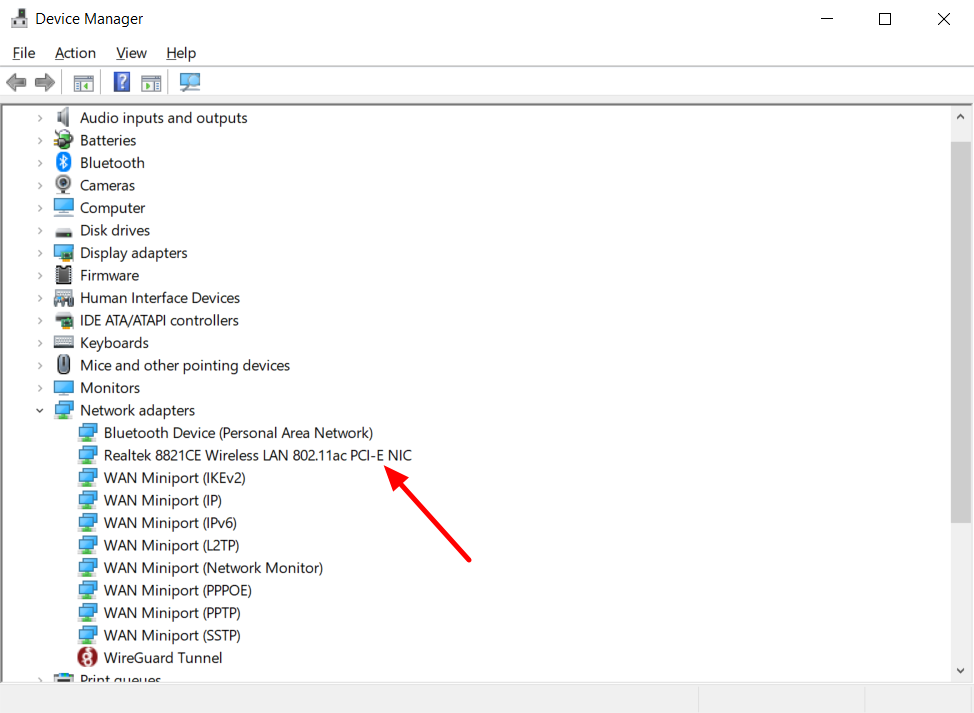Viewport: 974px width, 713px height.
Task: Open the File menu
Action: [24, 53]
